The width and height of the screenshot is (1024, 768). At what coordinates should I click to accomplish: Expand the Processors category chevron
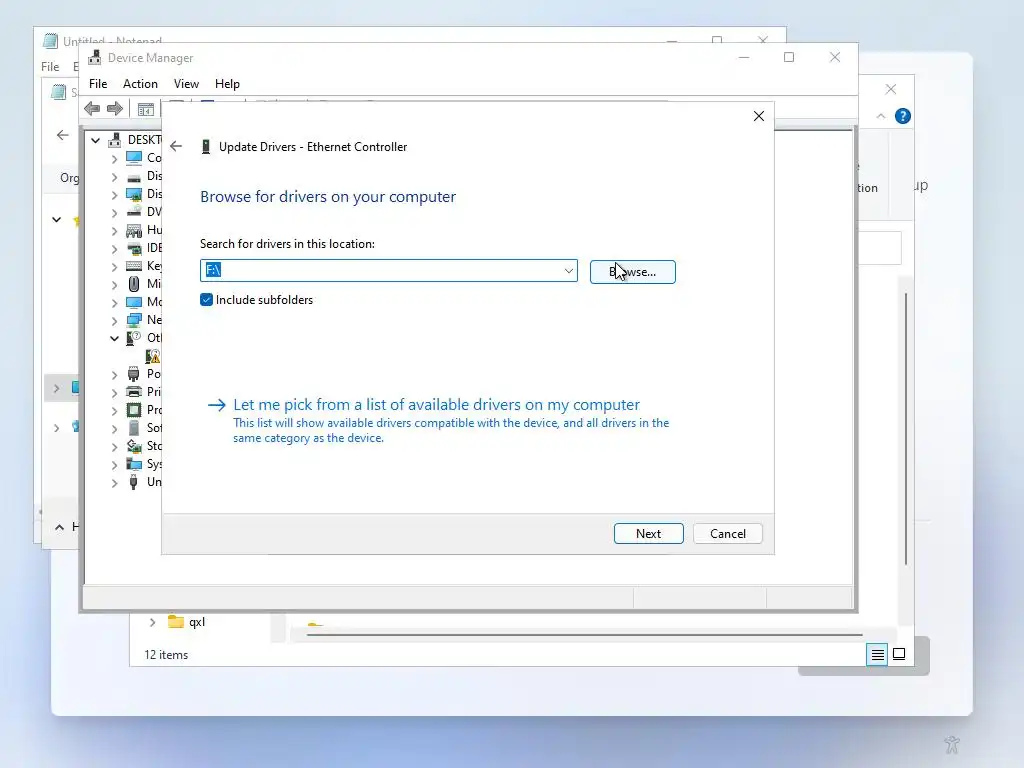[114, 410]
